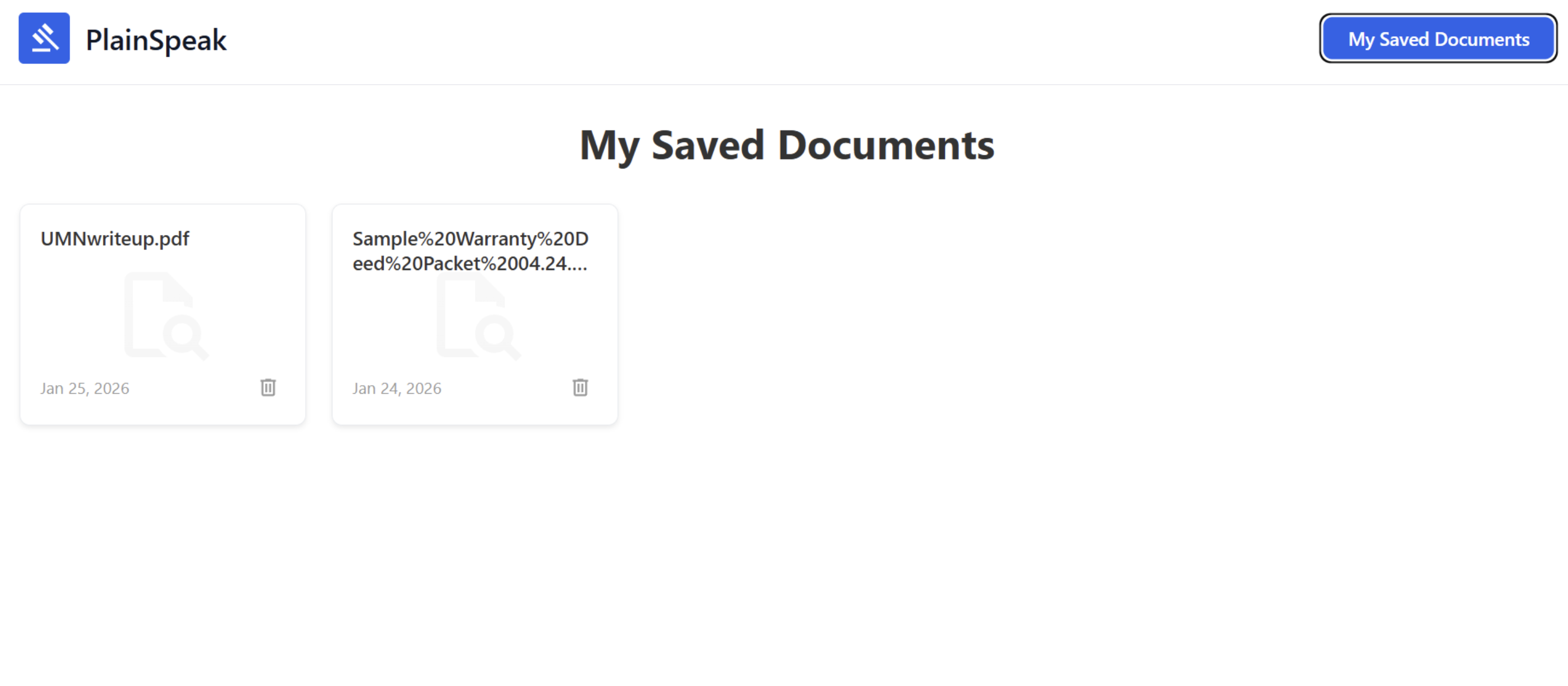The height and width of the screenshot is (686, 1568).
Task: Click the word Documents in the page heading
Action: 886,145
